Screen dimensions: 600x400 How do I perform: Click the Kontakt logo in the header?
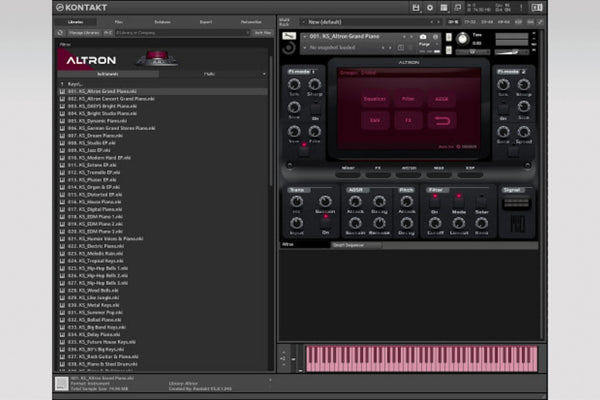click(82, 7)
